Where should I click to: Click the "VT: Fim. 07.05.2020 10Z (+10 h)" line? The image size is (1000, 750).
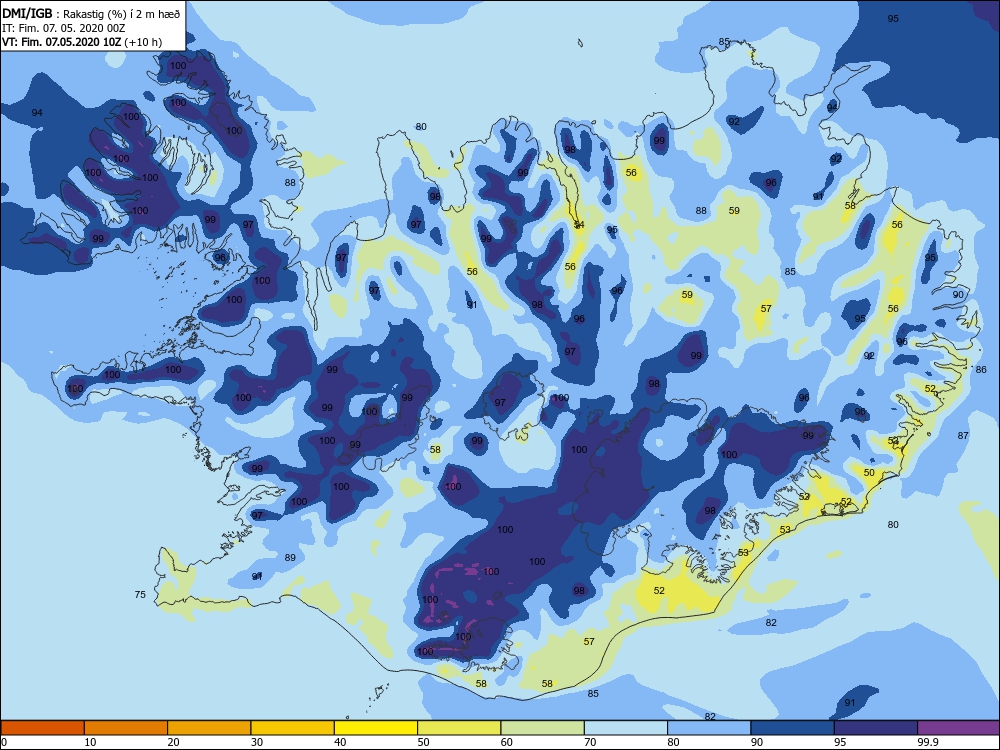82,42
